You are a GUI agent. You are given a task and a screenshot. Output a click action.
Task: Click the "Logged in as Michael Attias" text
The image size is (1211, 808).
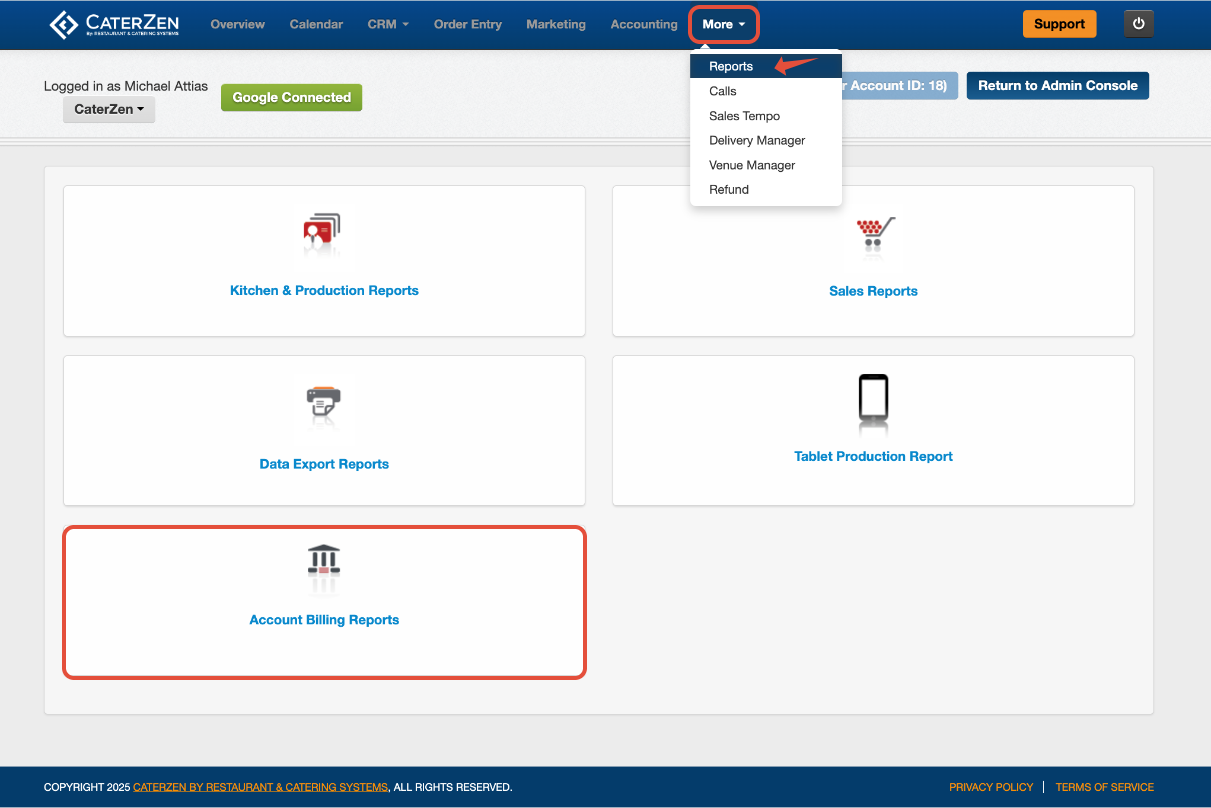126,86
